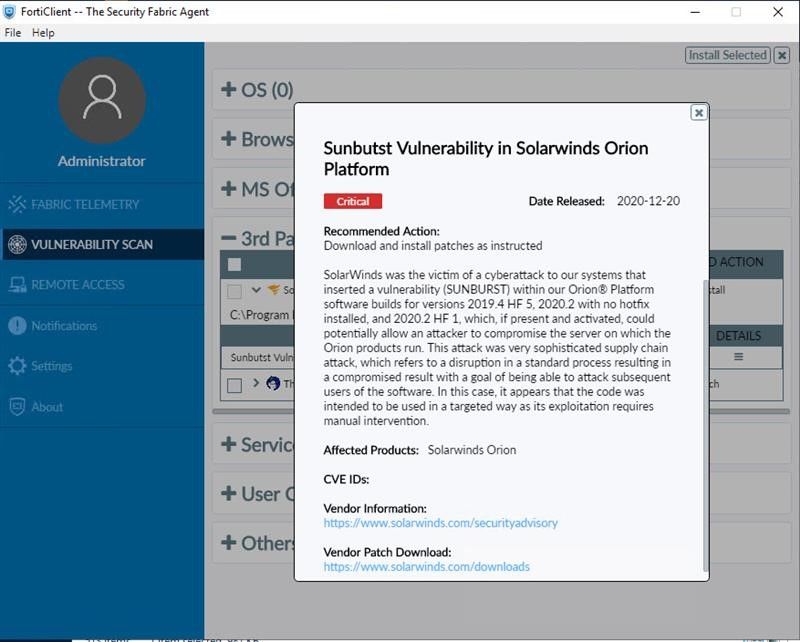This screenshot has height=642, width=800.
Task: Open the File menu
Action: 13,33
